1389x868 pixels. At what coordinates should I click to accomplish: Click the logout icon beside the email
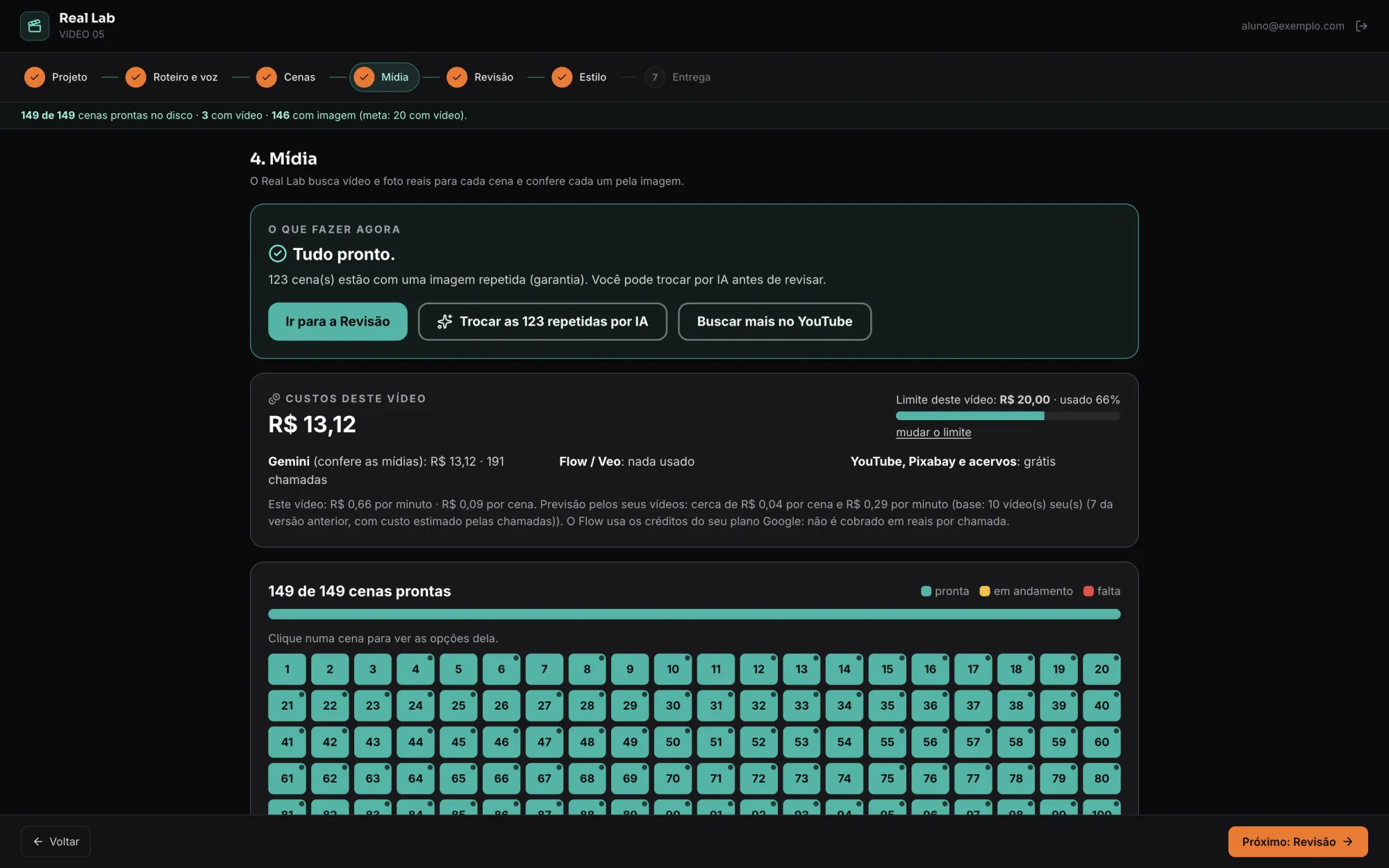1361,26
